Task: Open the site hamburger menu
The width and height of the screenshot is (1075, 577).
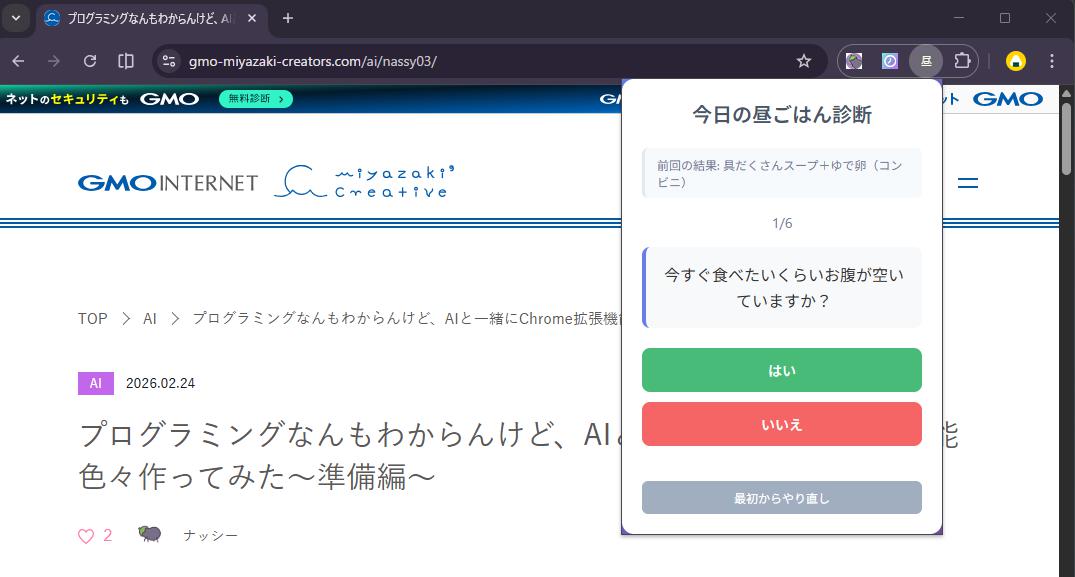Action: coord(968,183)
